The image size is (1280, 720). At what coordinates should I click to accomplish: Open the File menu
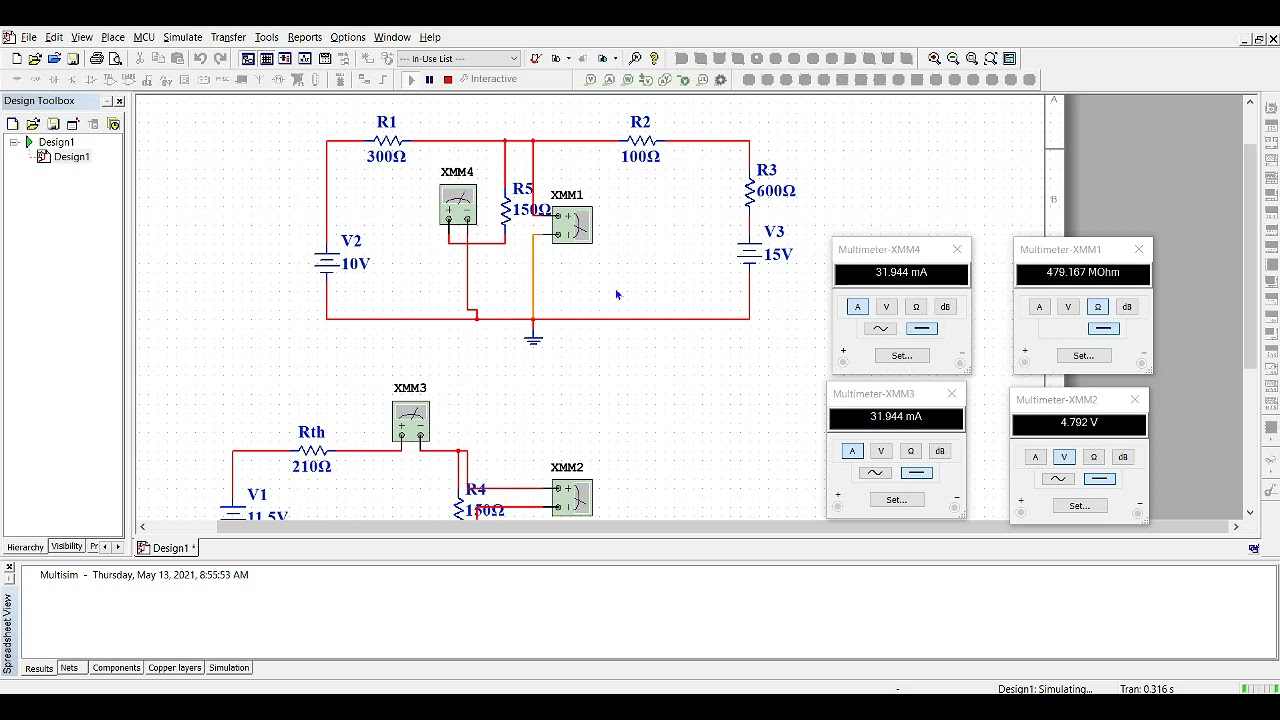pos(29,37)
